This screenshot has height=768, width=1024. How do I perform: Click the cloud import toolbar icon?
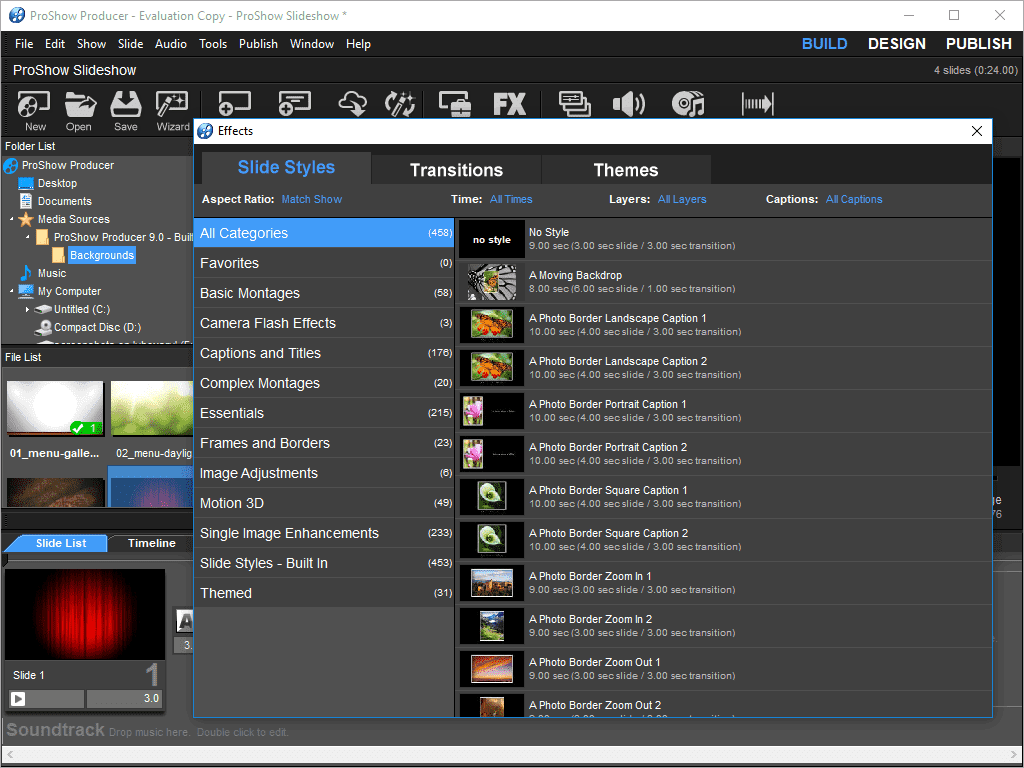coord(352,104)
